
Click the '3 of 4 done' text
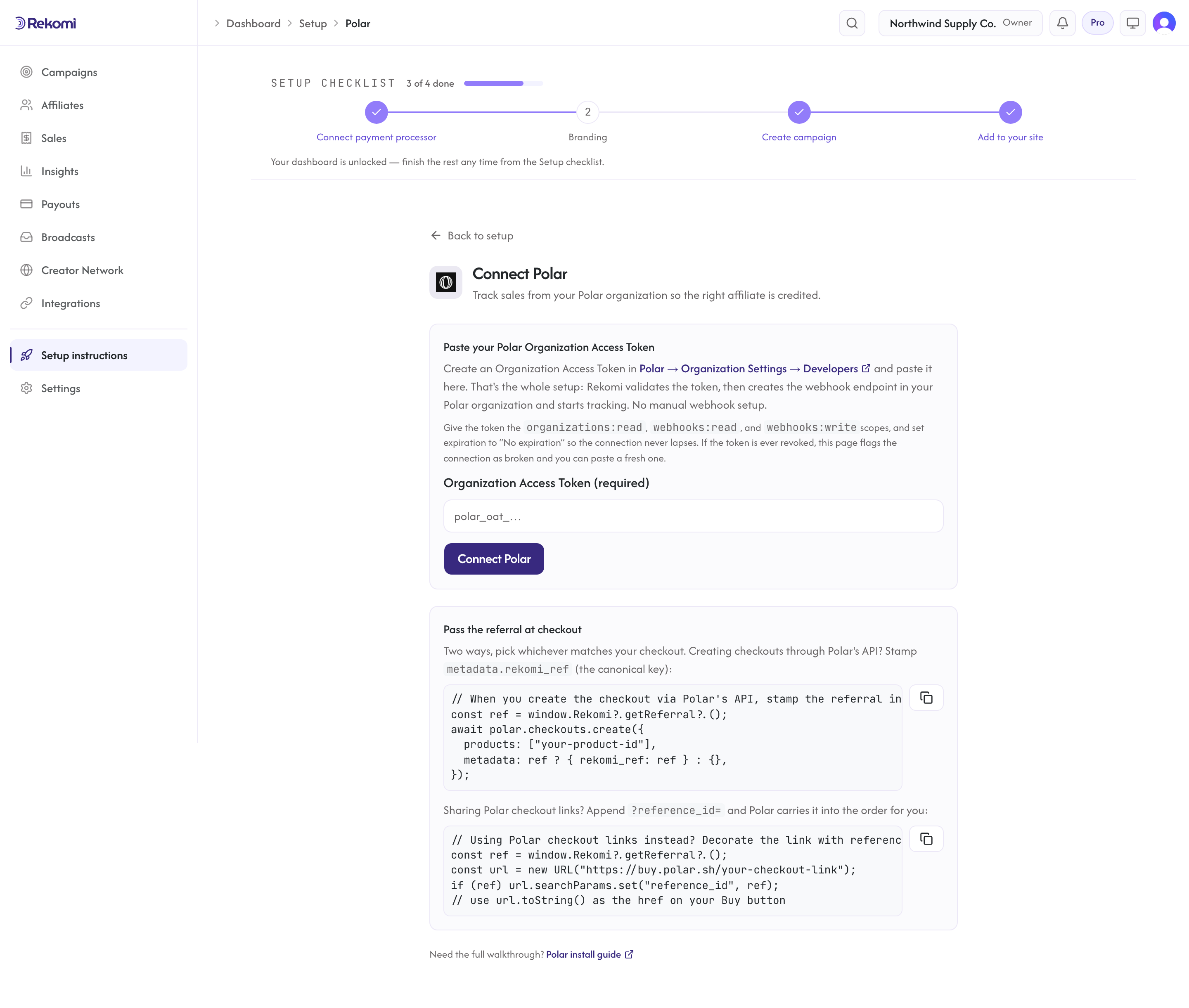[430, 83]
